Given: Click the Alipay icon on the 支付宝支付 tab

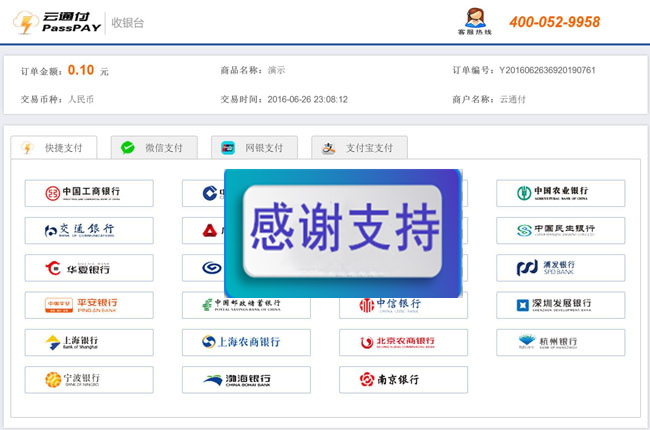Looking at the screenshot, I should coord(329,148).
